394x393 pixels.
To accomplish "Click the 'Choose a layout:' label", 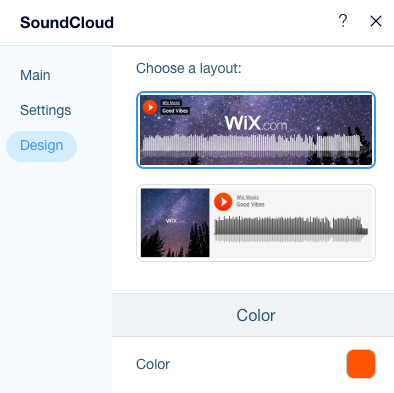I will 189,68.
